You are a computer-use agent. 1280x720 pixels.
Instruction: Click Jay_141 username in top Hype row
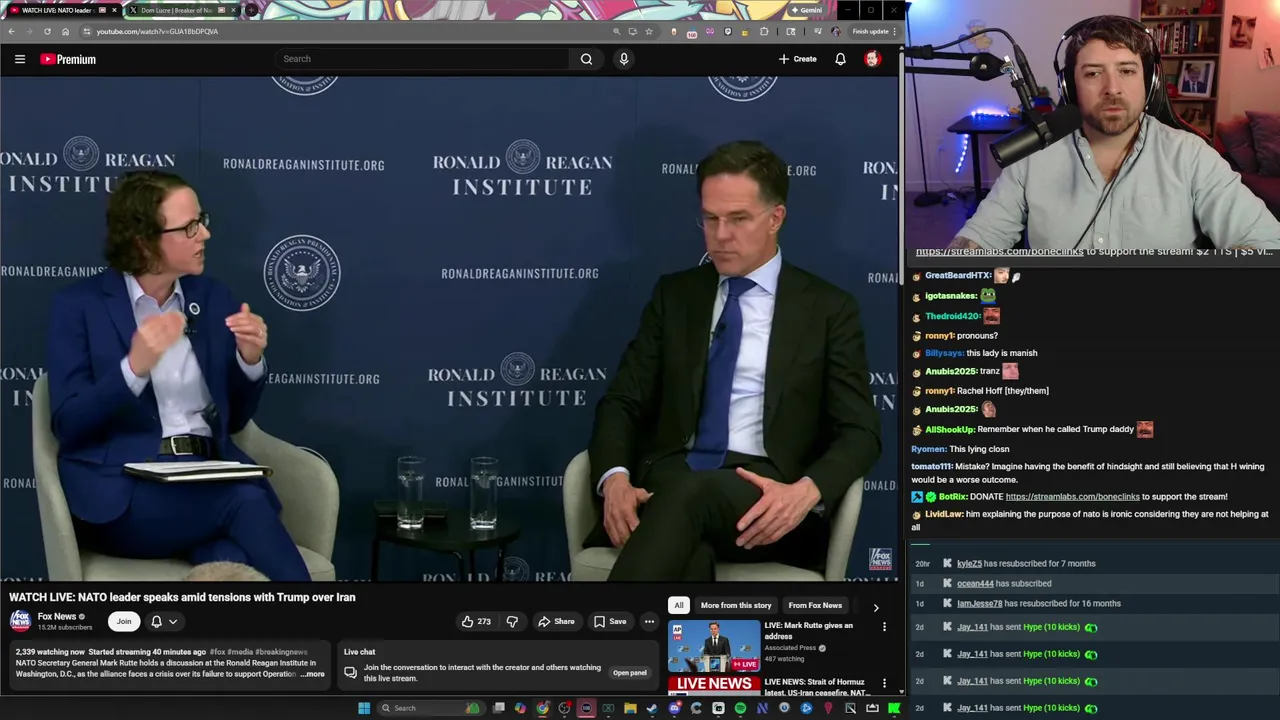pyautogui.click(x=972, y=628)
